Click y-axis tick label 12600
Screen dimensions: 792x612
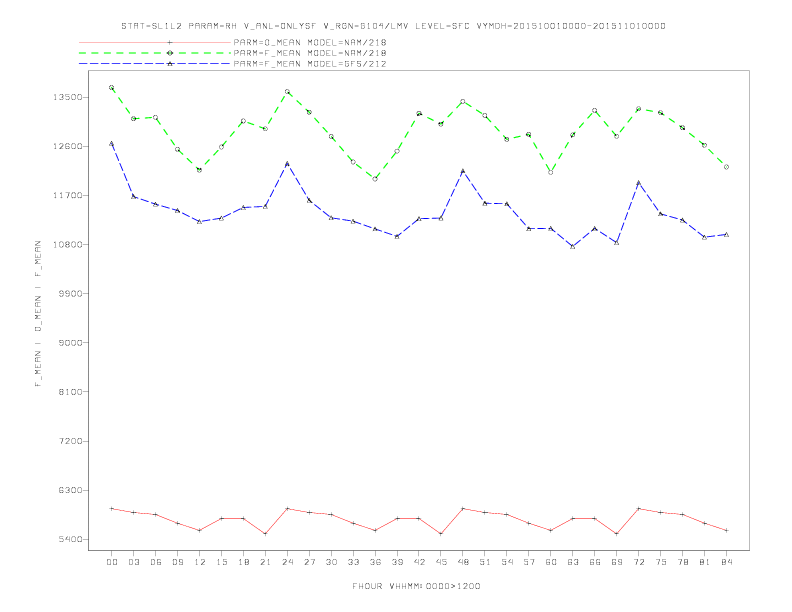pos(68,146)
